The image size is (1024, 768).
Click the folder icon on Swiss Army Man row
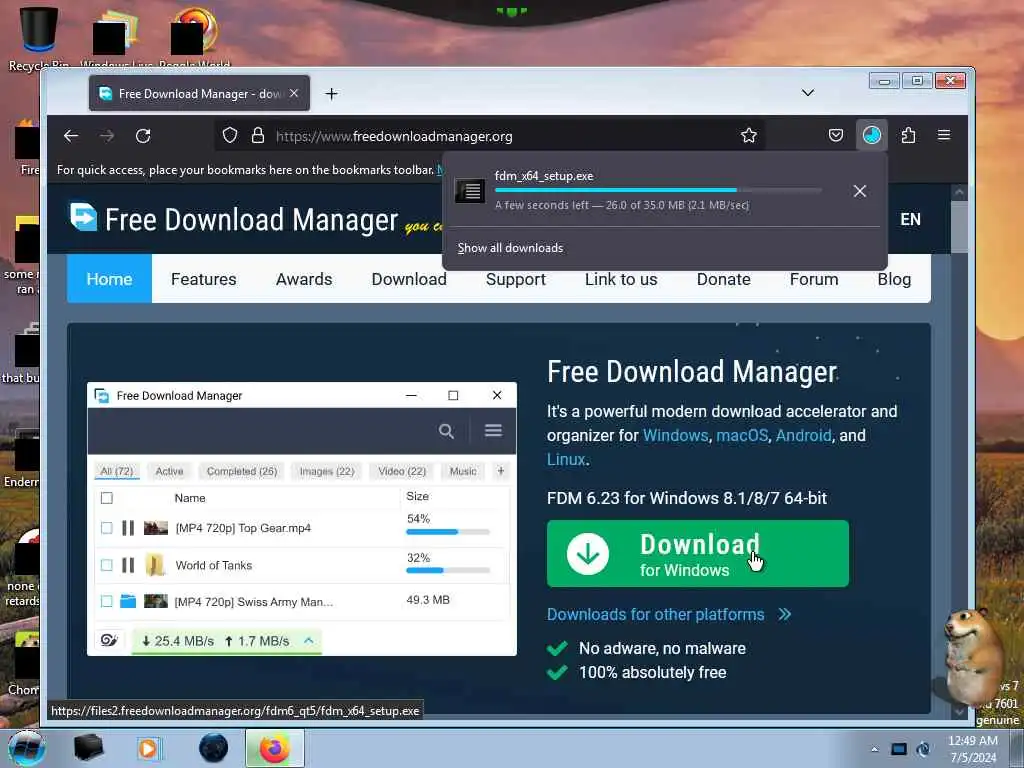[x=128, y=601]
